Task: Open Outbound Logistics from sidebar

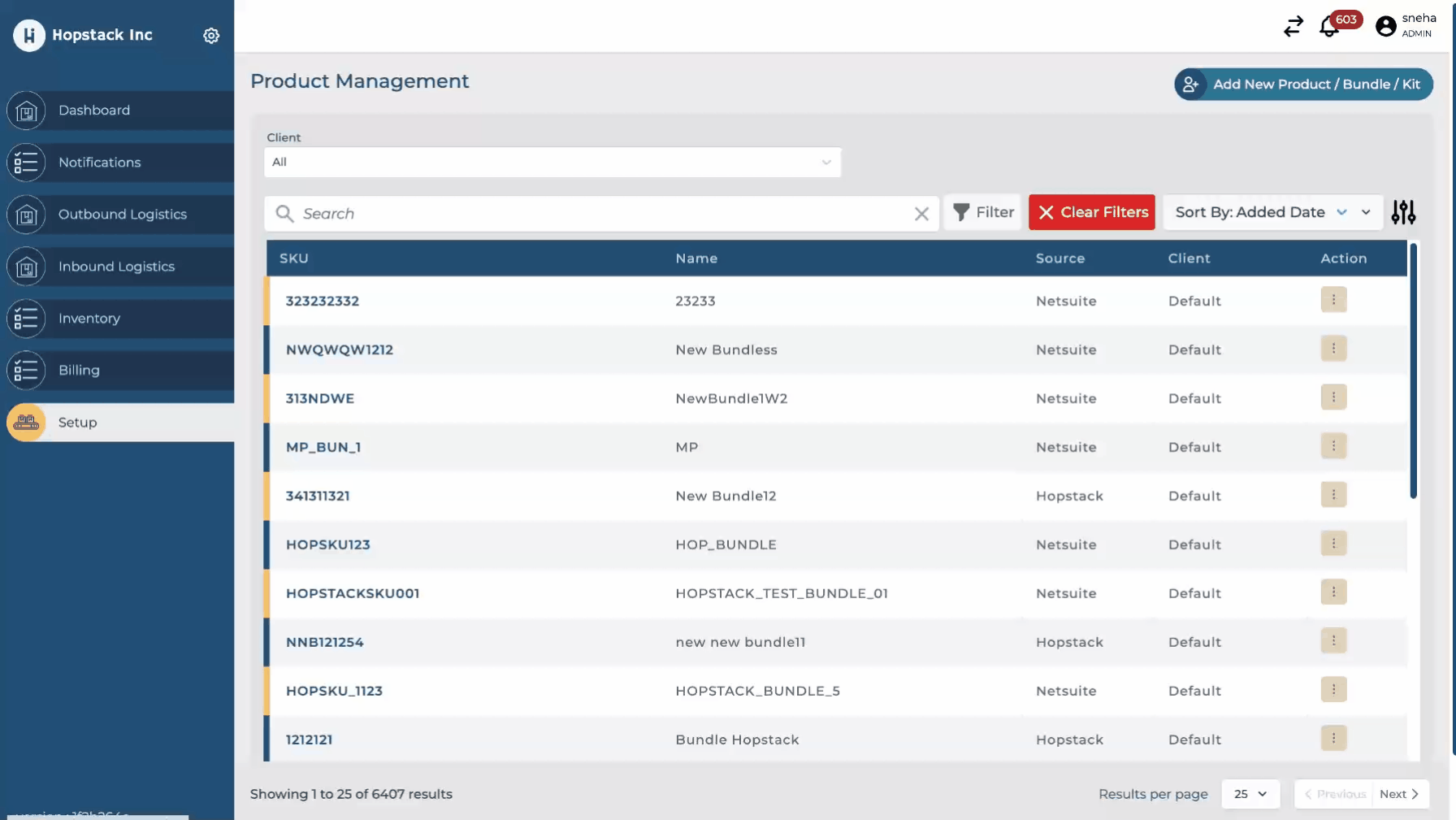Action: click(x=122, y=215)
